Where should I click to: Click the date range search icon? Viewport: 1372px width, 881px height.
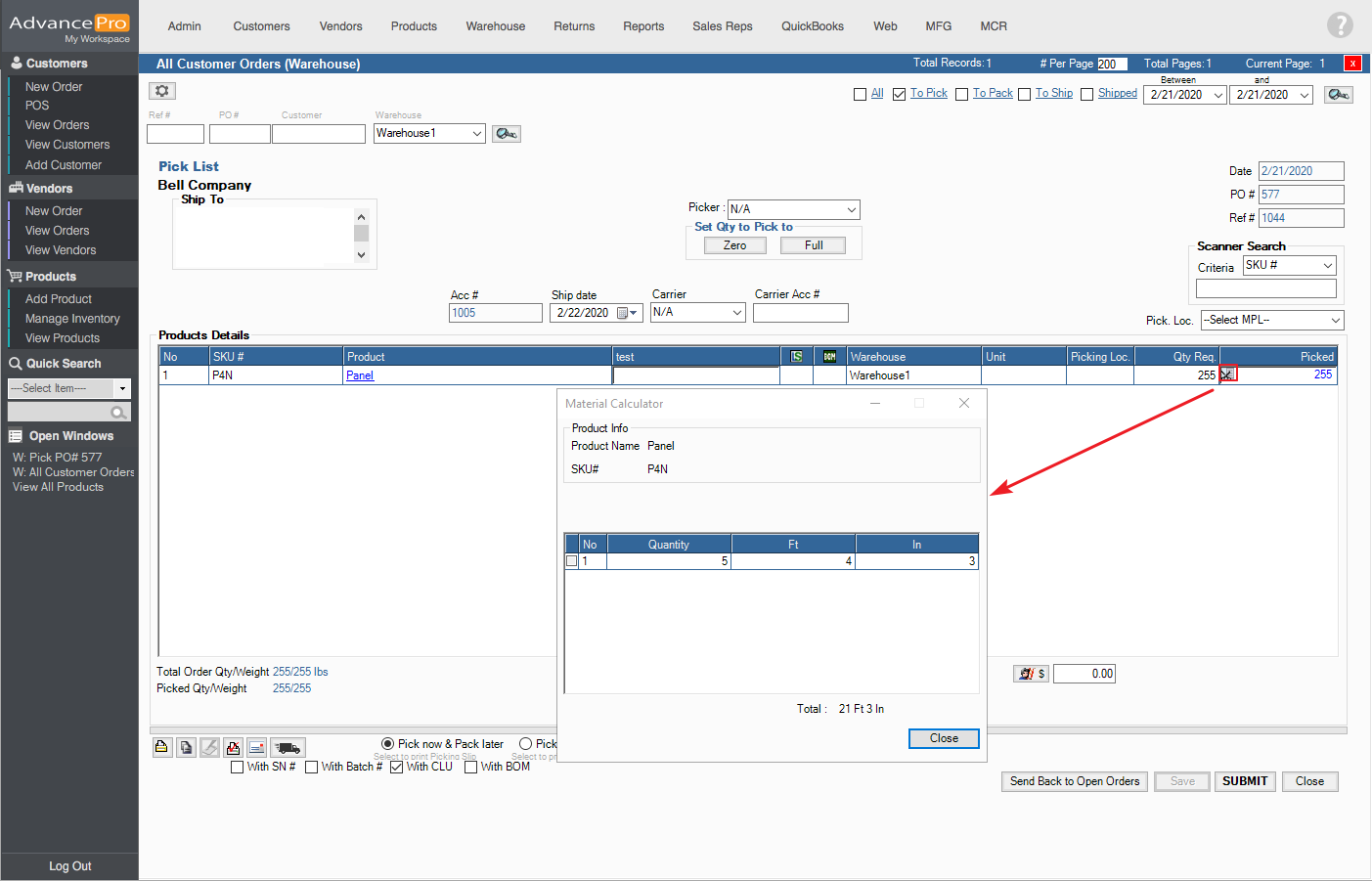[1338, 95]
